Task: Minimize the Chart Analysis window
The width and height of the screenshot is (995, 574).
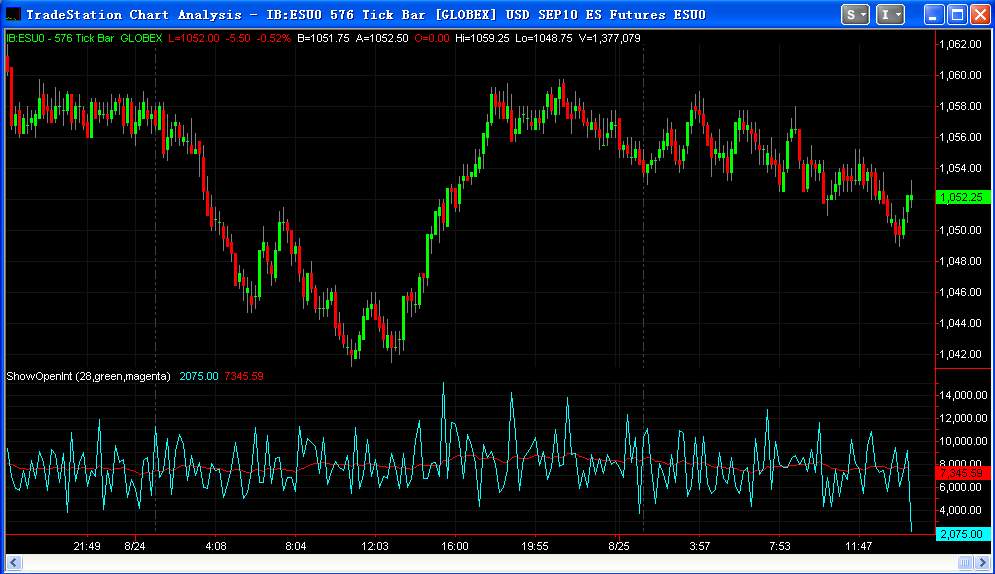Action: (932, 15)
